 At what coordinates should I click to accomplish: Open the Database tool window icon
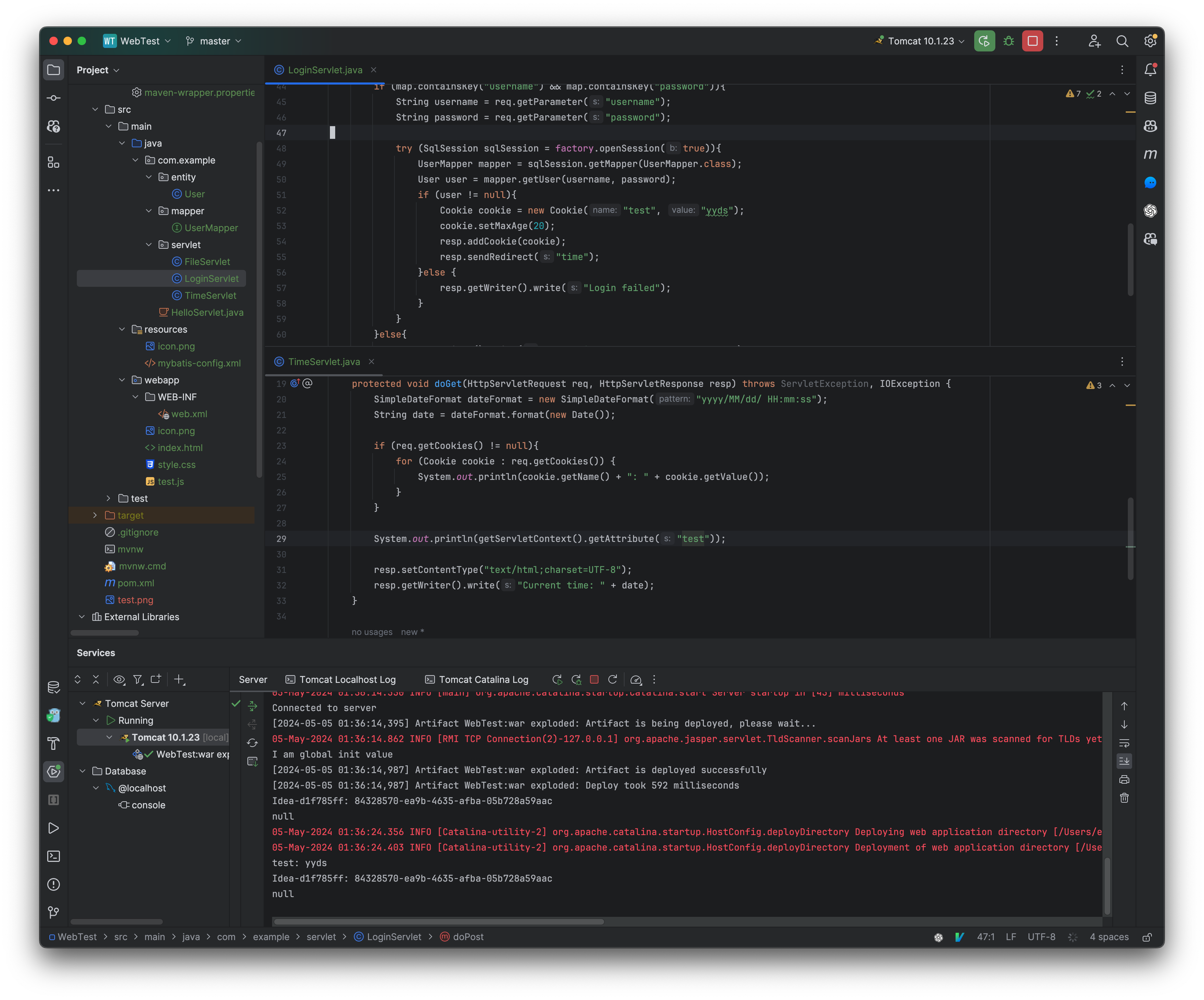coord(1150,98)
